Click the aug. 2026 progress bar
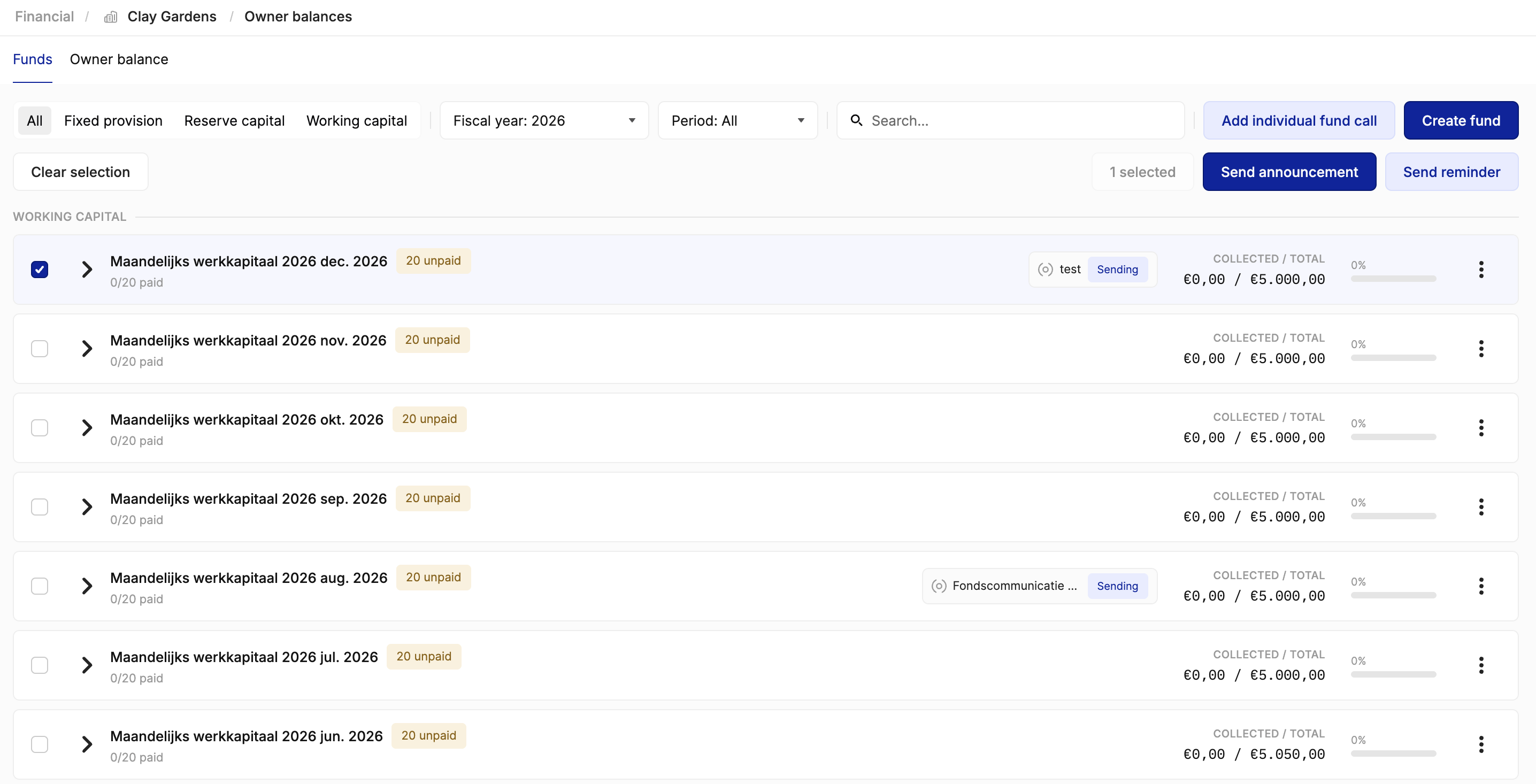The height and width of the screenshot is (784, 1536). 1393,596
